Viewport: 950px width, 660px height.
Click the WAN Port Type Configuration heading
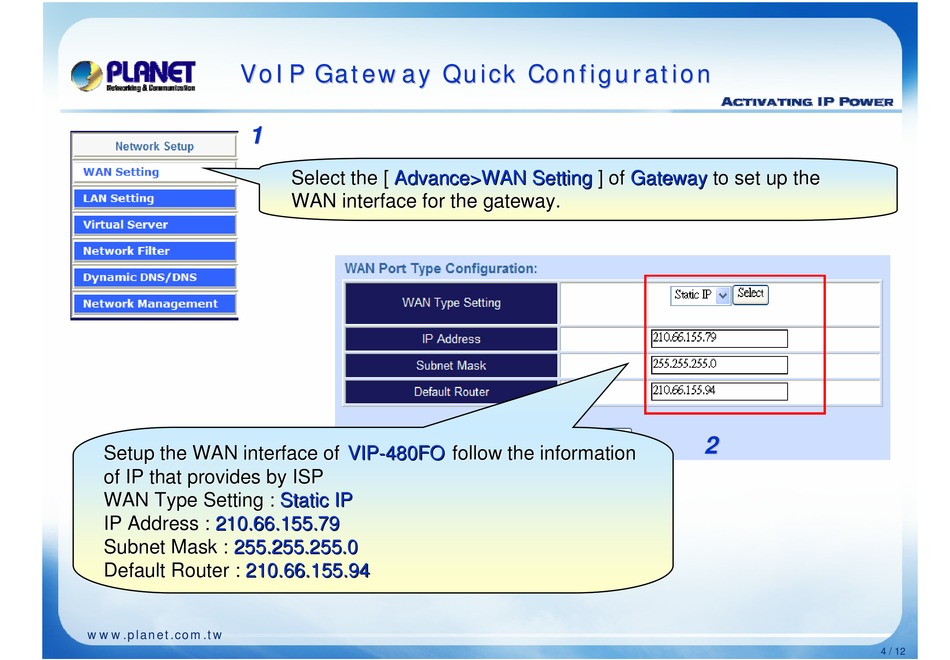pyautogui.click(x=441, y=268)
